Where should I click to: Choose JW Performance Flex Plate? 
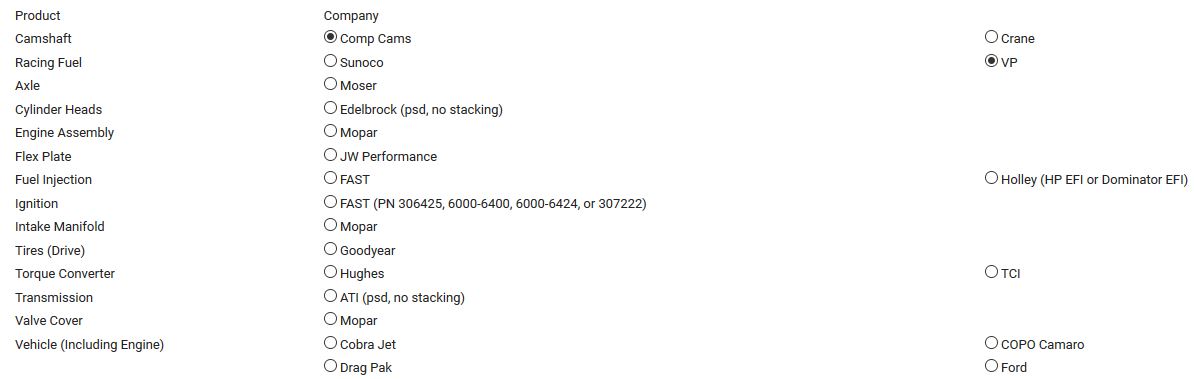tap(330, 154)
